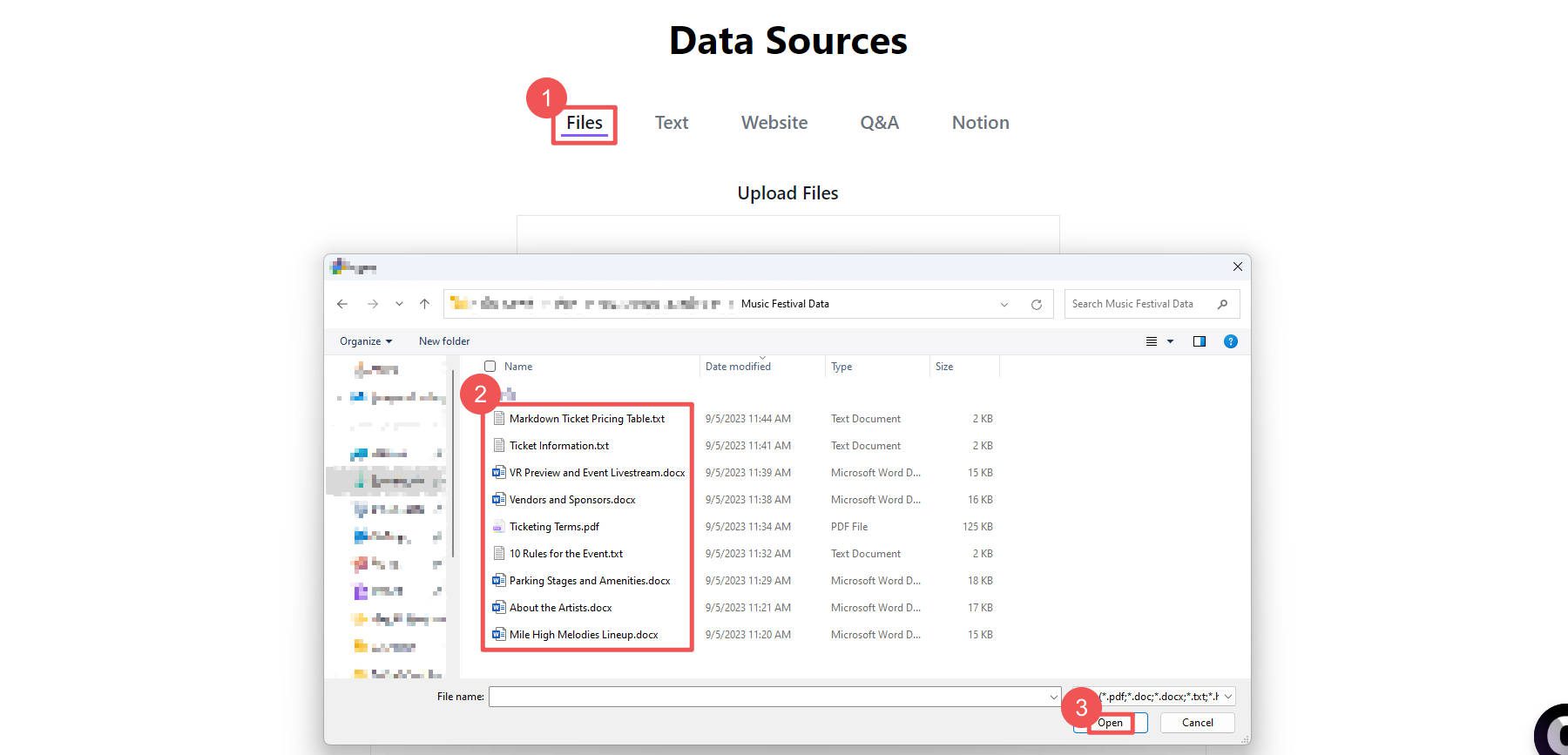
Task: Open the Organize dropdown menu
Action: (365, 341)
